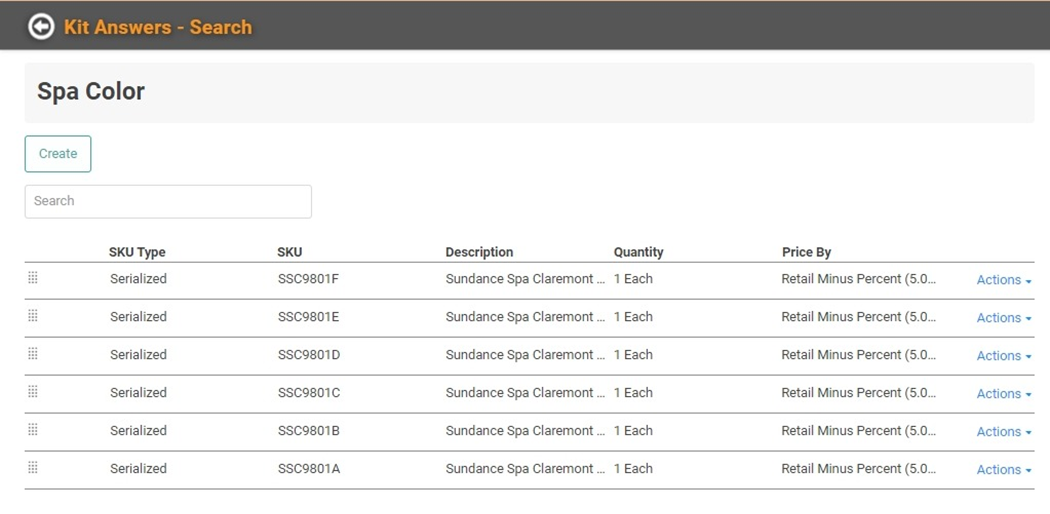This screenshot has width=1050, height=514.
Task: Open Actions dropdown for SSC9801F
Action: coord(1003,280)
